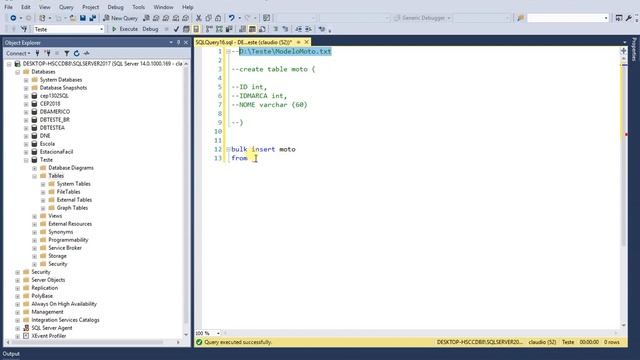This screenshot has width=640, height=360.
Task: Parse query with the checkmark icon
Action: click(x=176, y=29)
